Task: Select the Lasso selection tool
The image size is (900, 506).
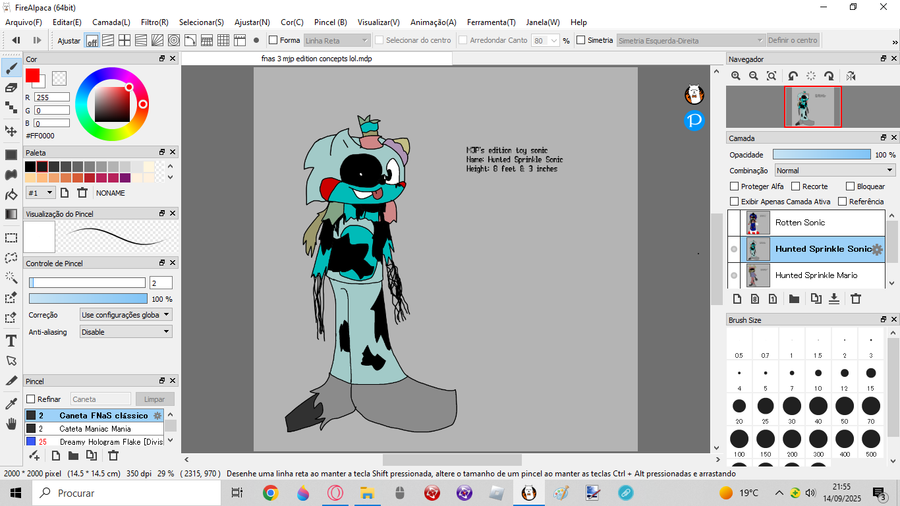Action: [x=11, y=258]
